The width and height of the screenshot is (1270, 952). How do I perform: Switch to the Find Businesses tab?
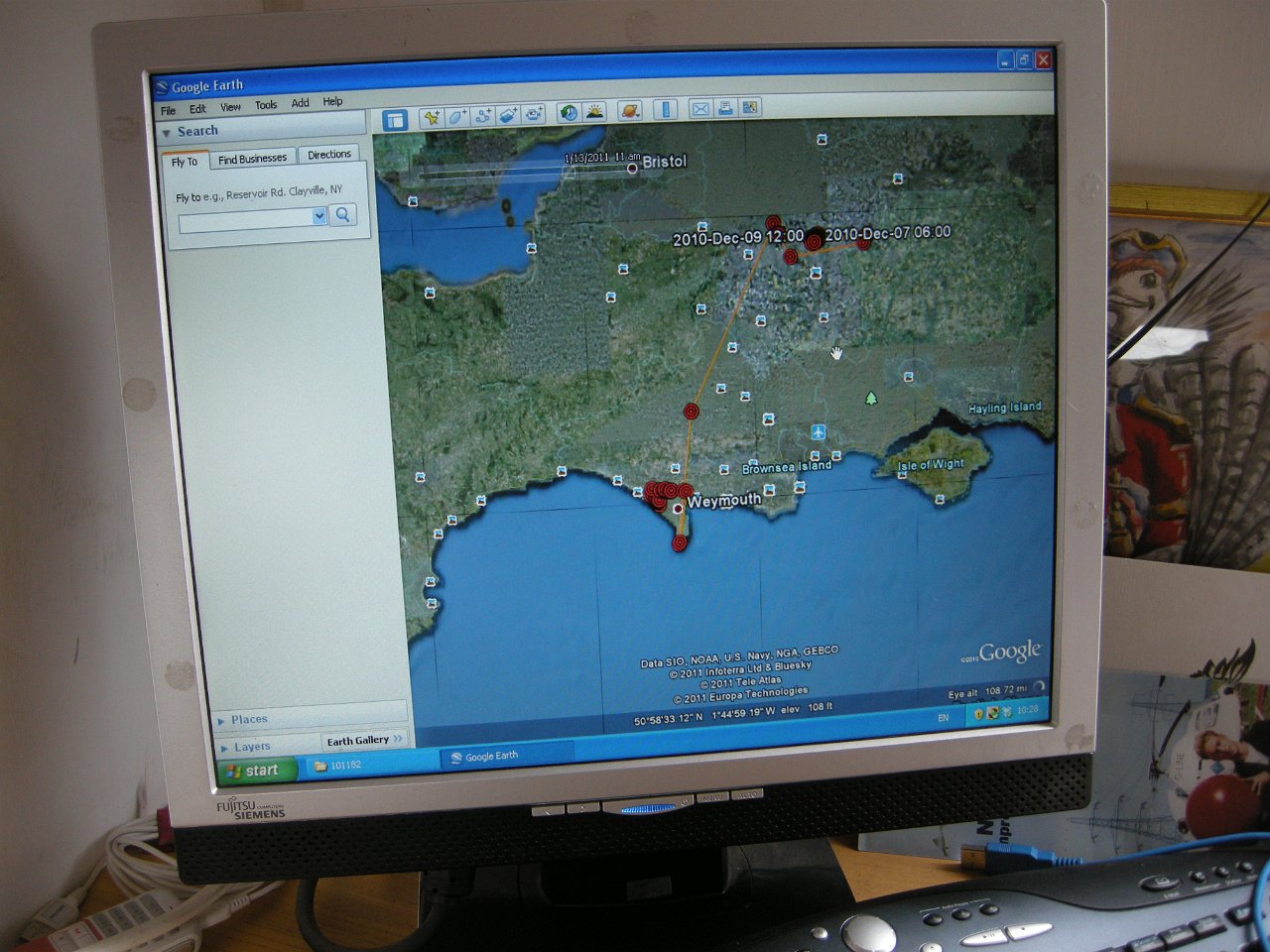pyautogui.click(x=252, y=159)
